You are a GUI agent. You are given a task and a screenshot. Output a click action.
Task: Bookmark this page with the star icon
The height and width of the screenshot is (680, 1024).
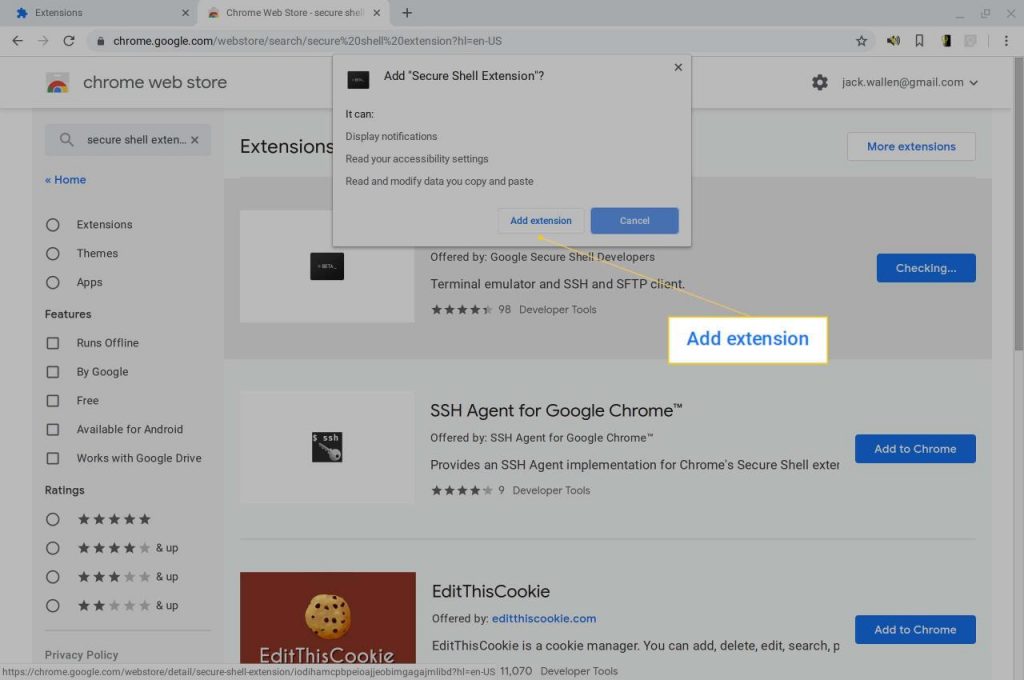(x=861, y=41)
